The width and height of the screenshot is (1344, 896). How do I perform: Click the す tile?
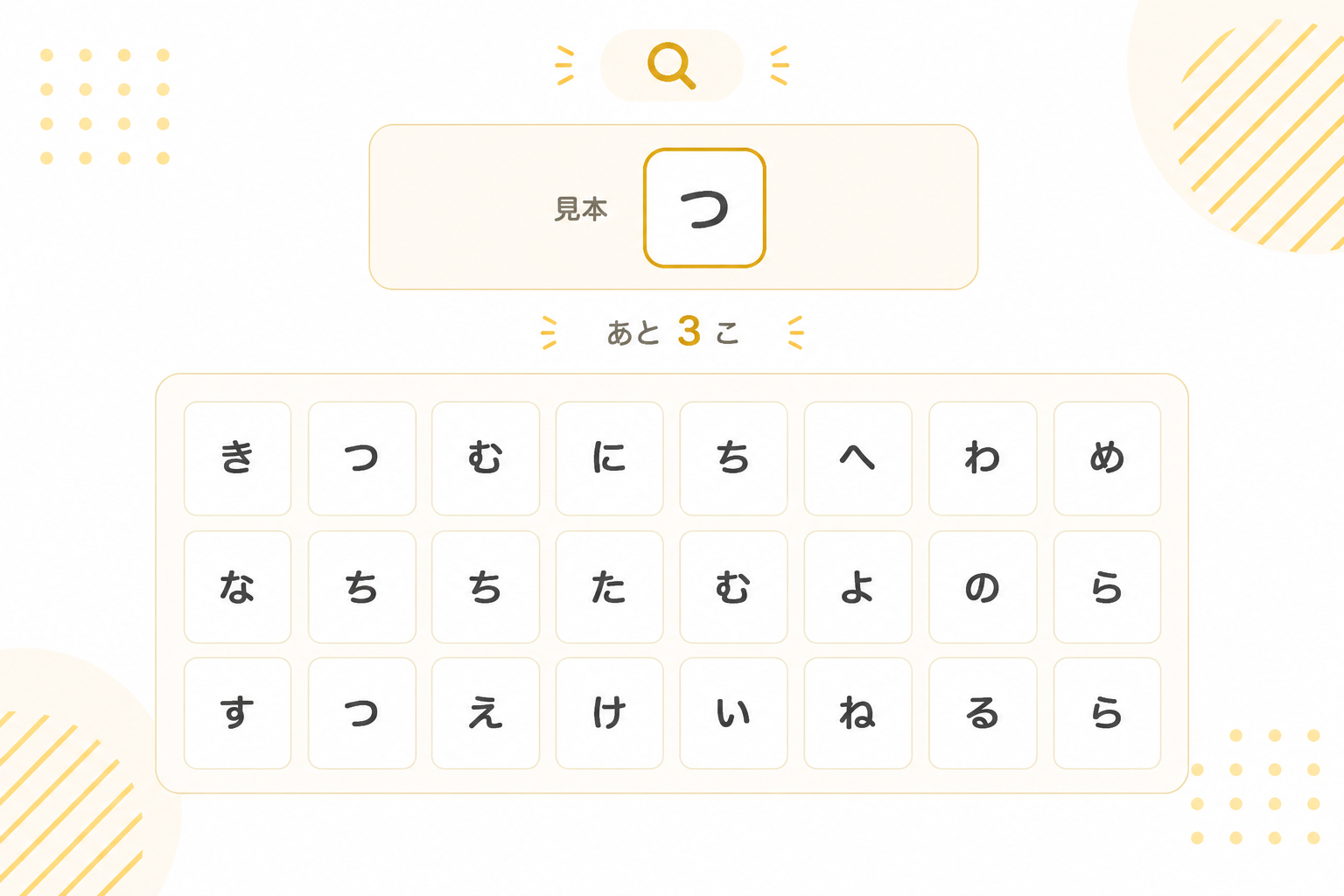237,713
